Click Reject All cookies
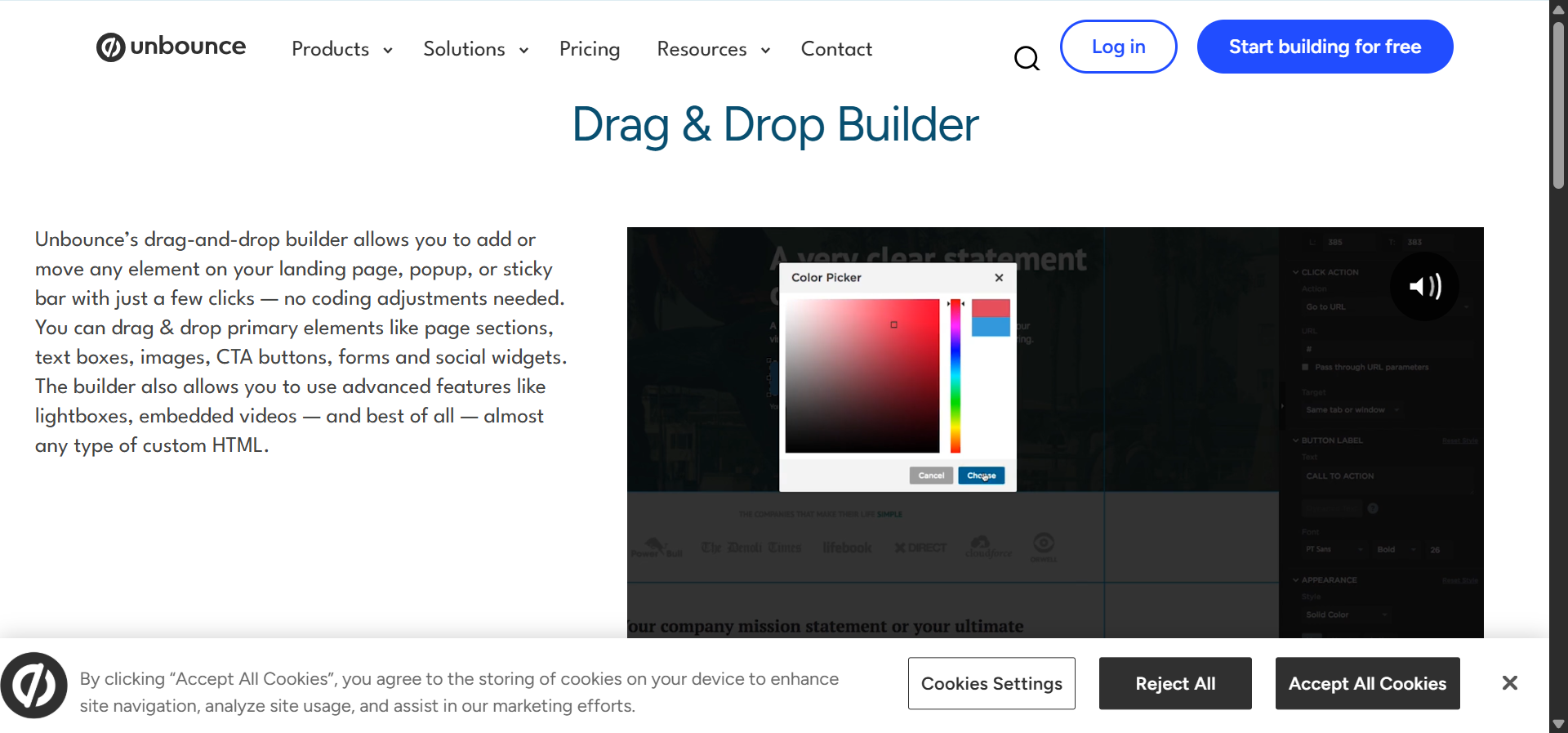This screenshot has height=733, width=1568. click(1175, 683)
